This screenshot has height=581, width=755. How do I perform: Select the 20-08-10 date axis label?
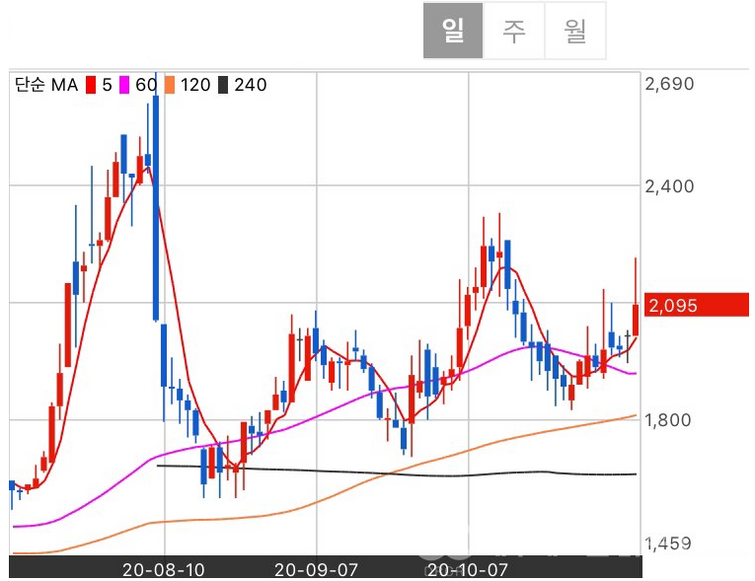[163, 569]
